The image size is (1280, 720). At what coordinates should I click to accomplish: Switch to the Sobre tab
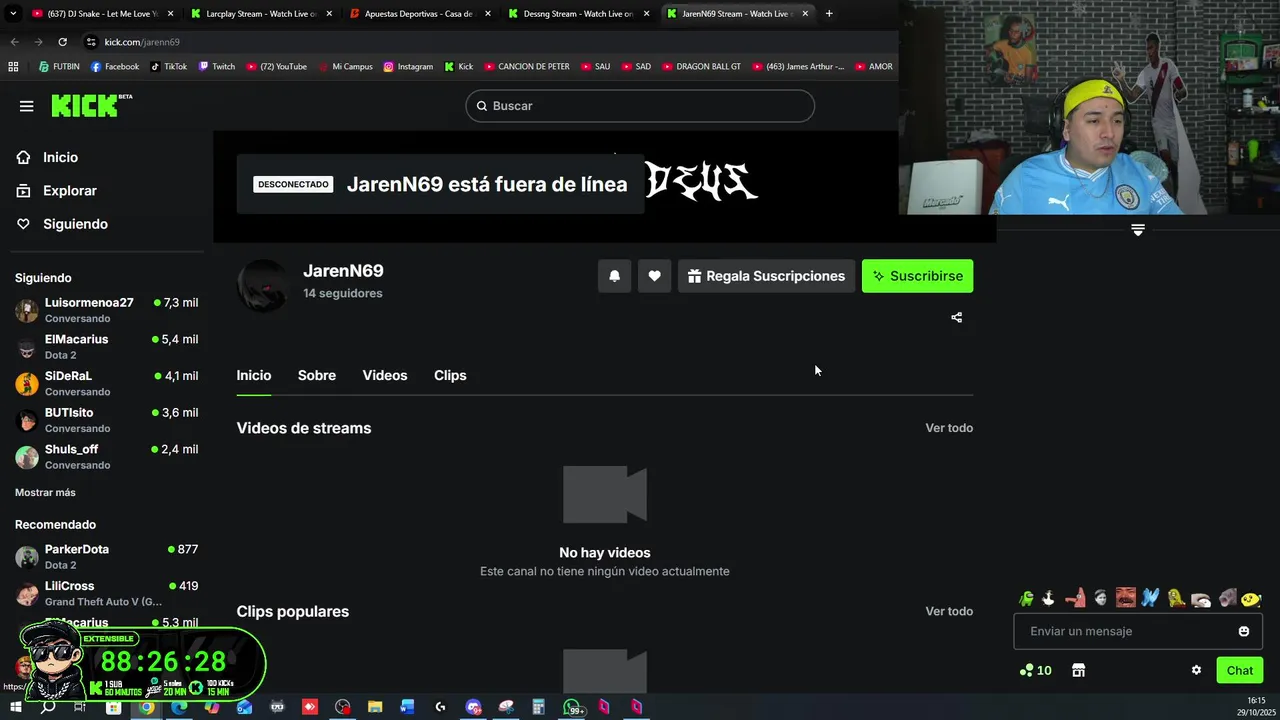pyautogui.click(x=317, y=375)
